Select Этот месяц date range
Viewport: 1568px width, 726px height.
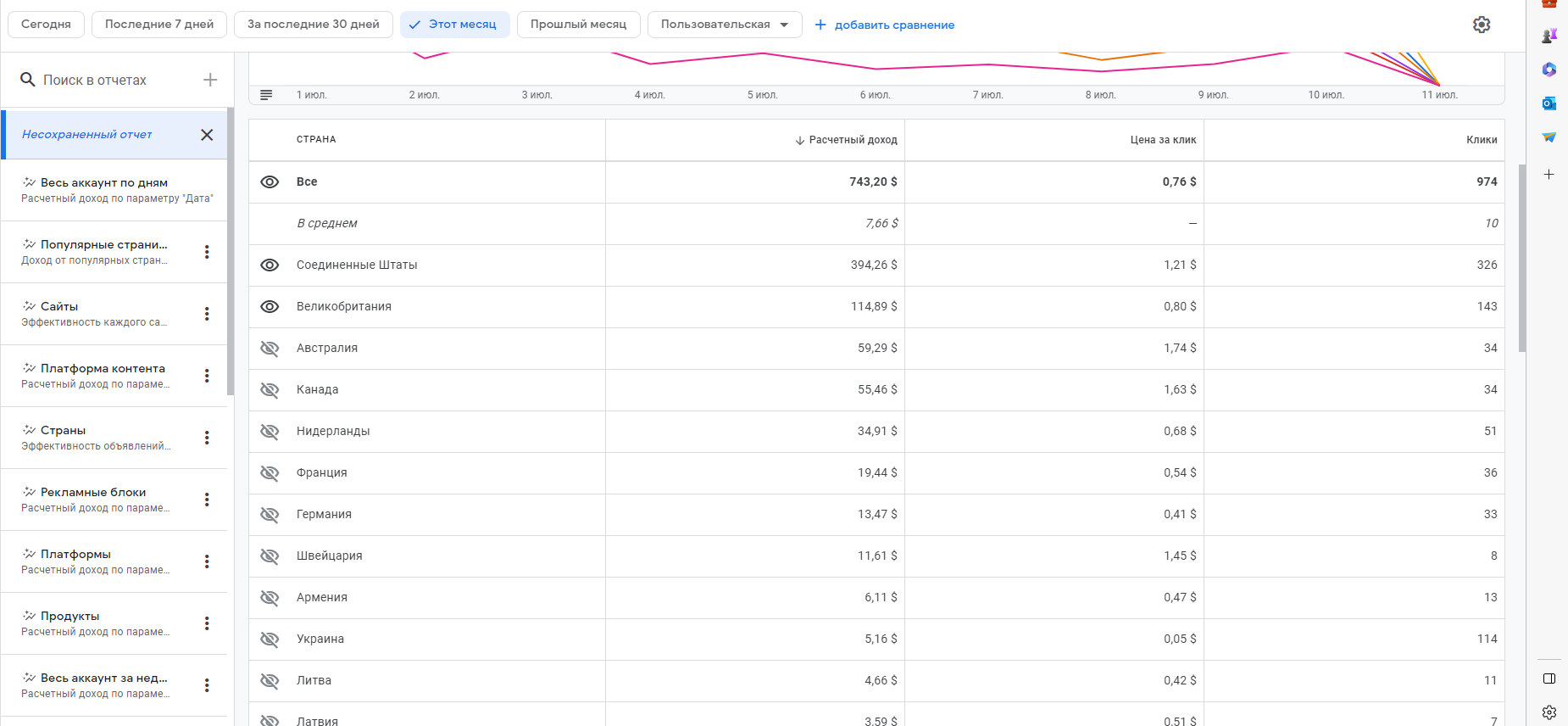(x=454, y=25)
